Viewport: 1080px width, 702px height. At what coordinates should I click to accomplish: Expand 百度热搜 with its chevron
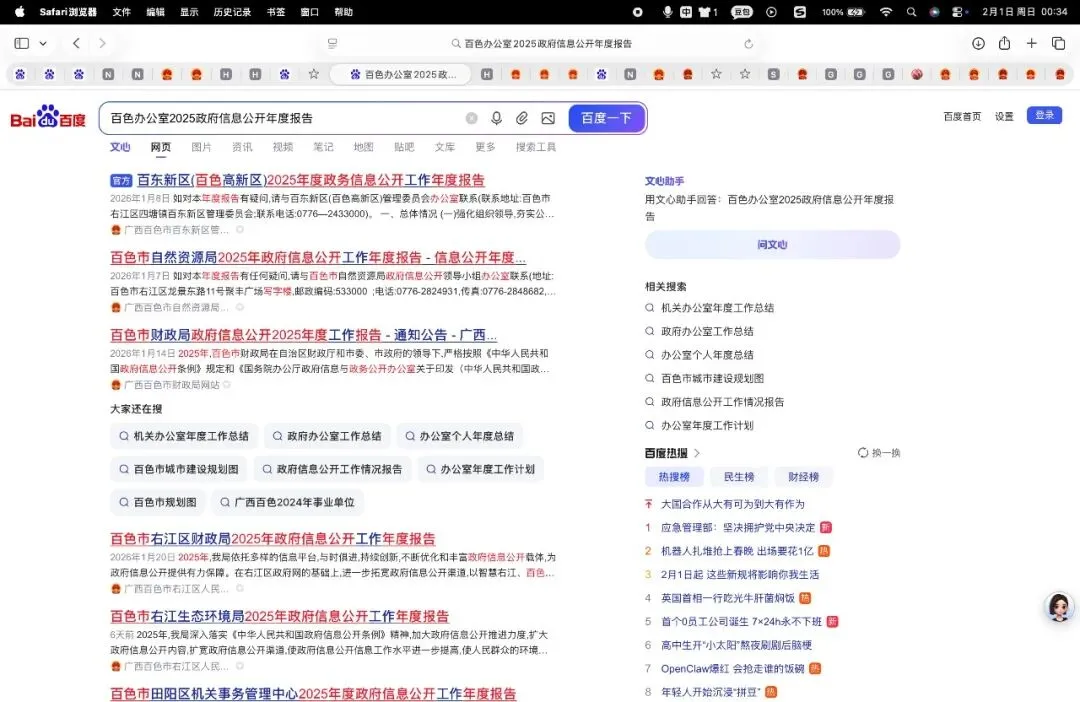click(697, 453)
